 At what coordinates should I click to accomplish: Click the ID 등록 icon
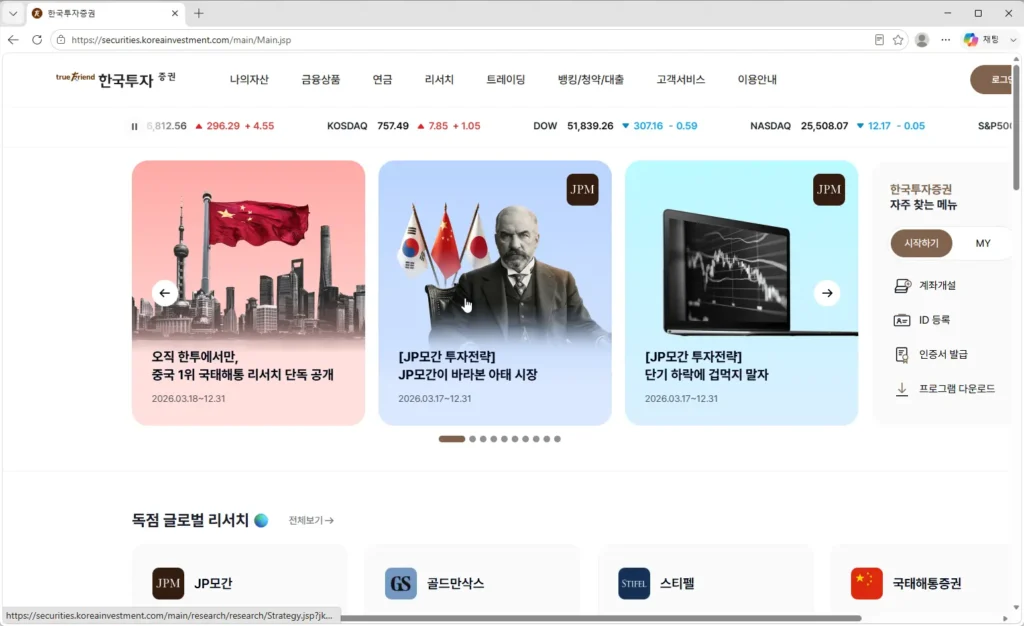pyautogui.click(x=902, y=320)
